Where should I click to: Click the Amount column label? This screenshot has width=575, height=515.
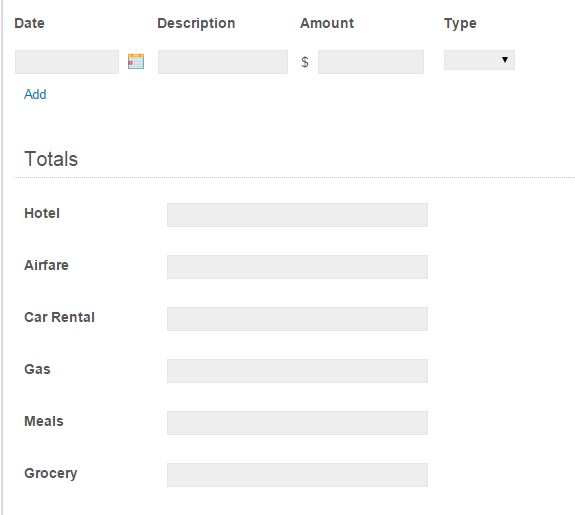[x=327, y=23]
